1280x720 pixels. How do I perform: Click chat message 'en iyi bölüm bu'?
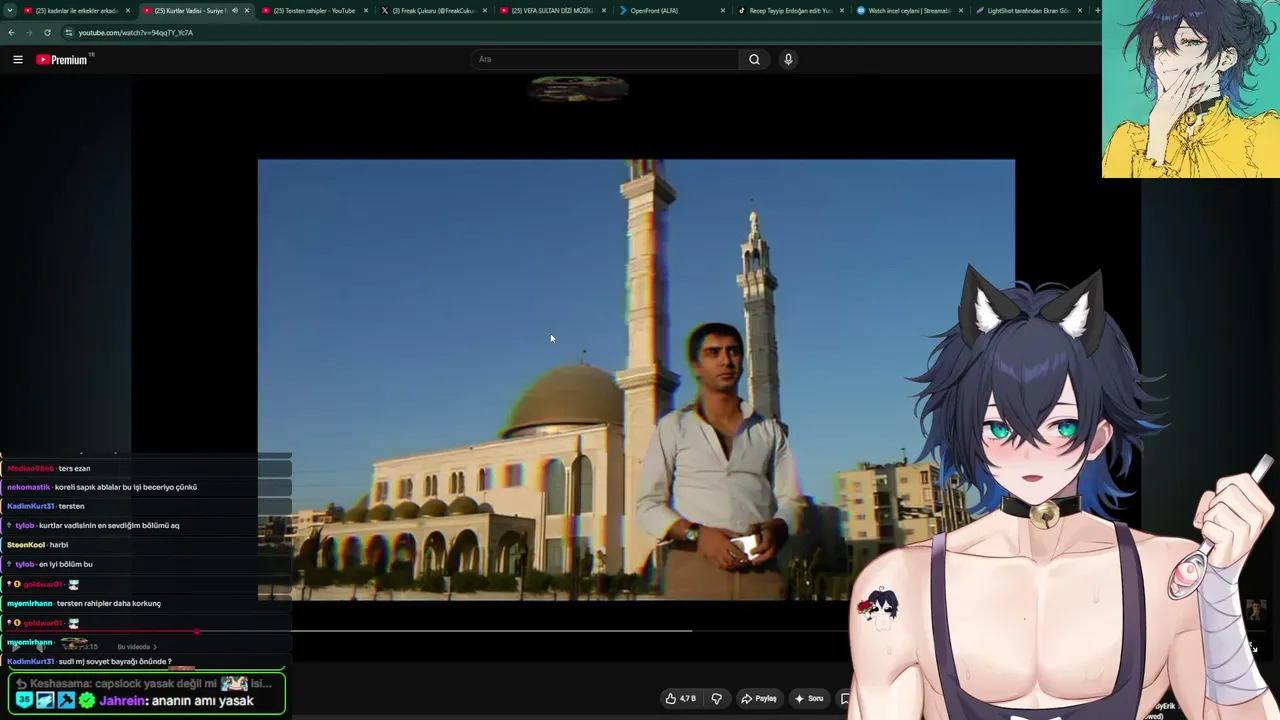pyautogui.click(x=66, y=564)
